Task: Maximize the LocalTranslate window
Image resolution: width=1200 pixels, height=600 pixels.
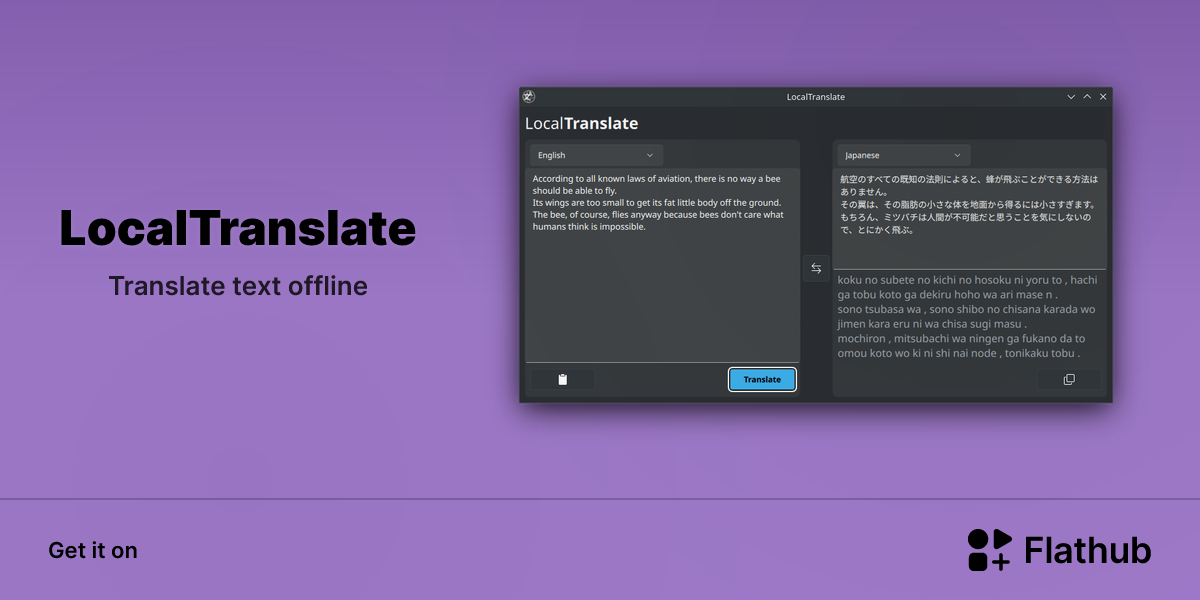Action: pyautogui.click(x=1087, y=97)
